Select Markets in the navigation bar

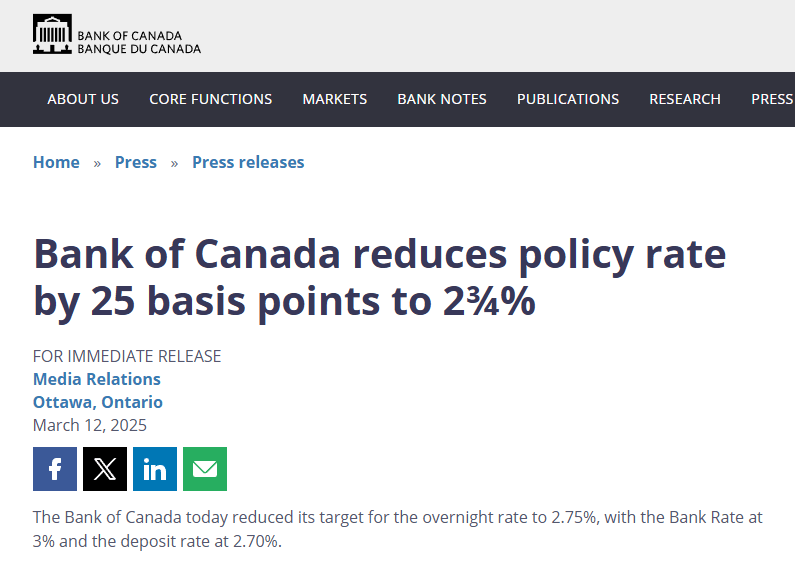335,99
